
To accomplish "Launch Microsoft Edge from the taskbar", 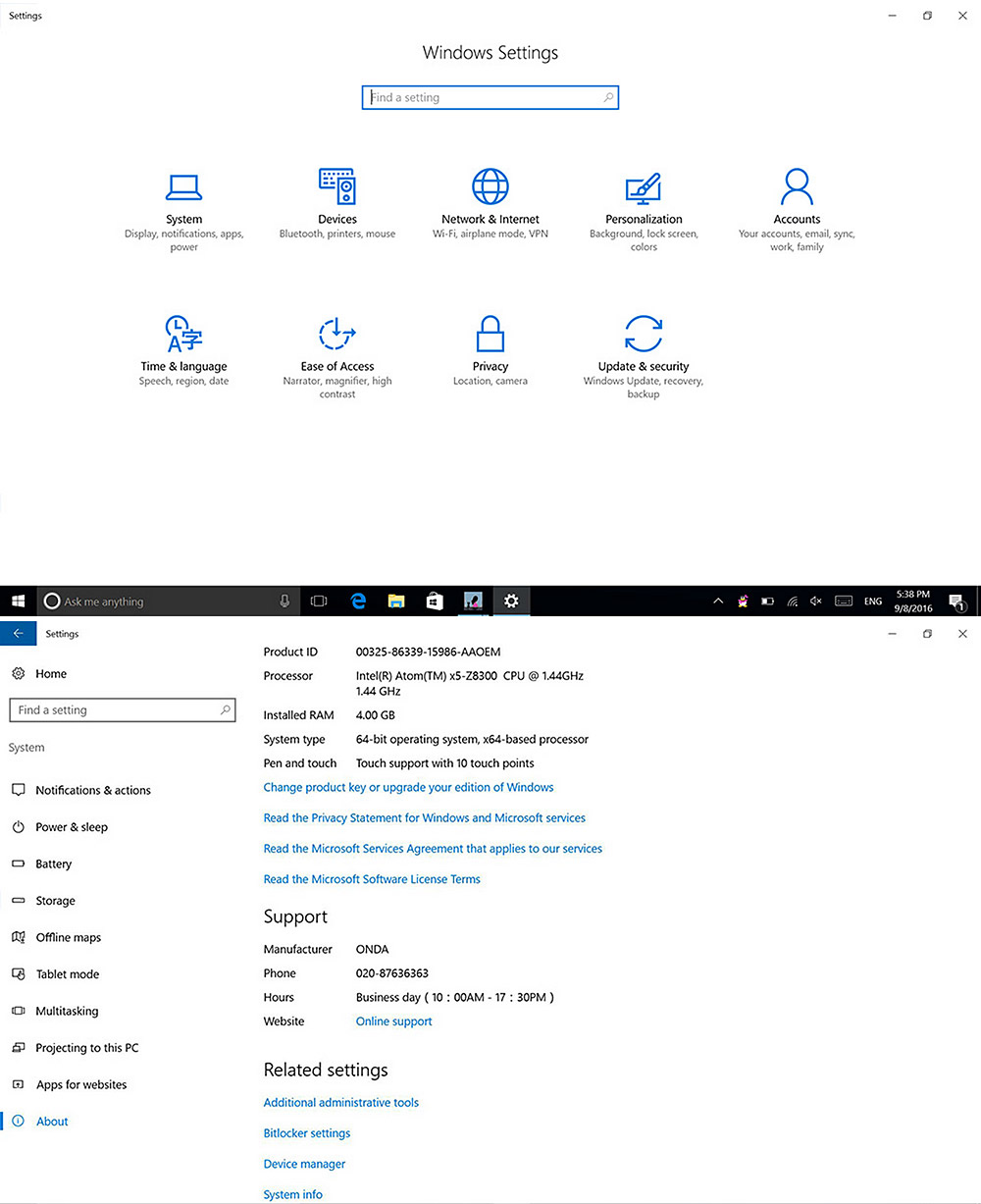I will (x=358, y=601).
